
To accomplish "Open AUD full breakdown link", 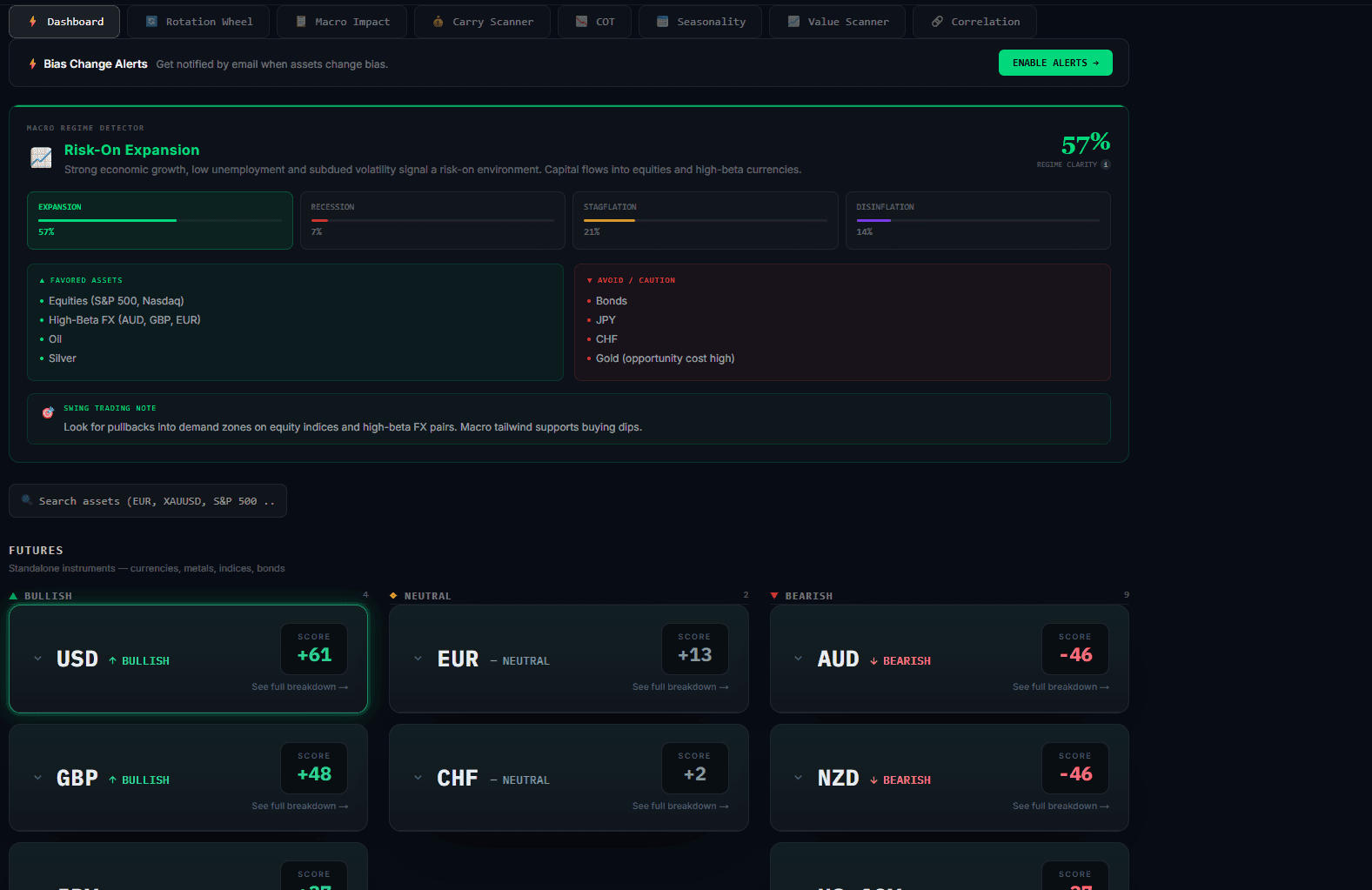I will pyautogui.click(x=1061, y=687).
